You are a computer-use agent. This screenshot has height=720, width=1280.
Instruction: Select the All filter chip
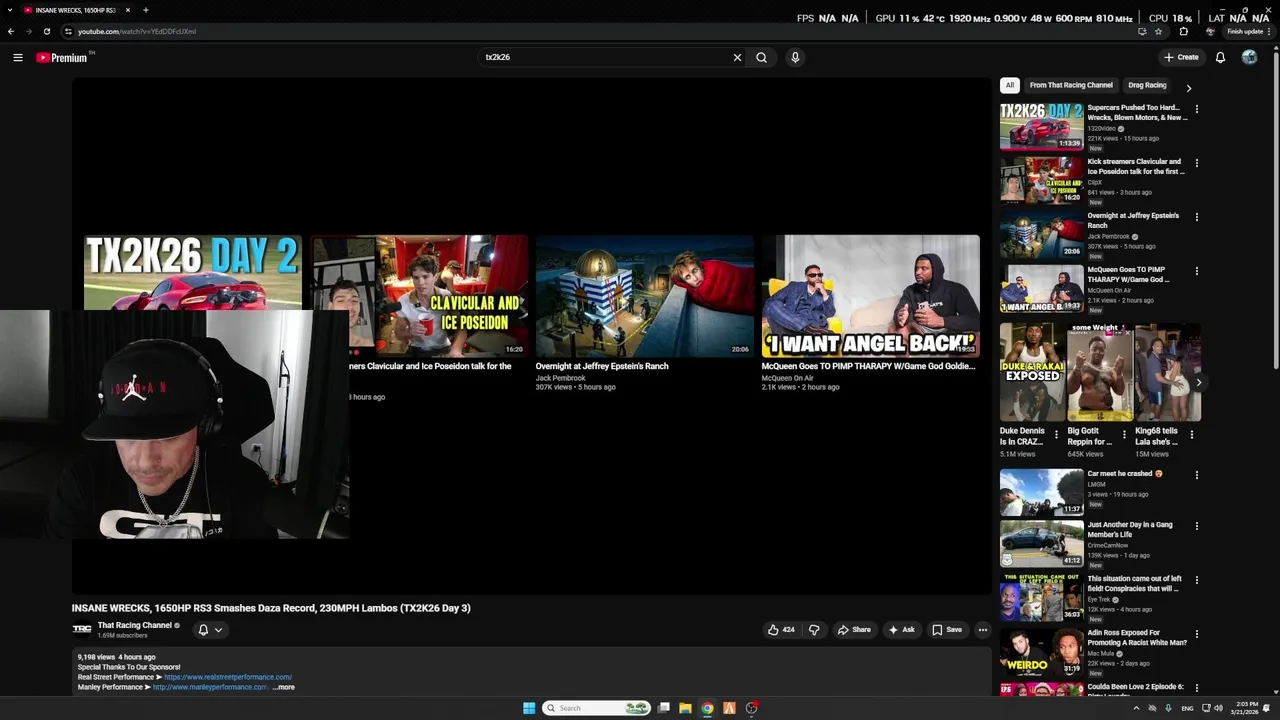pyautogui.click(x=1010, y=85)
